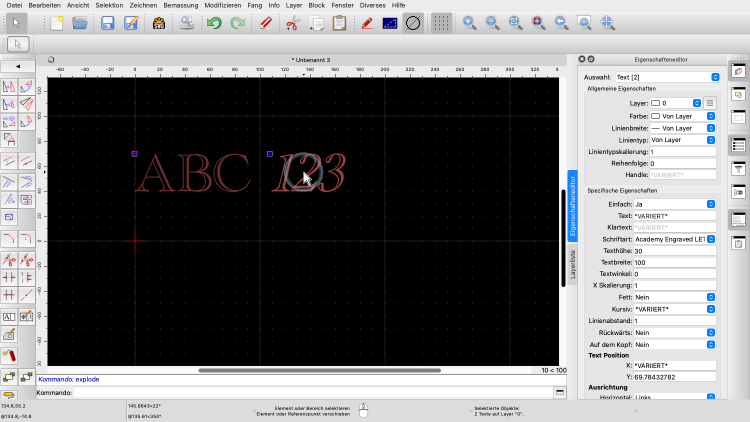Click the green Redo arrow
The height and width of the screenshot is (422, 750).
click(237, 22)
